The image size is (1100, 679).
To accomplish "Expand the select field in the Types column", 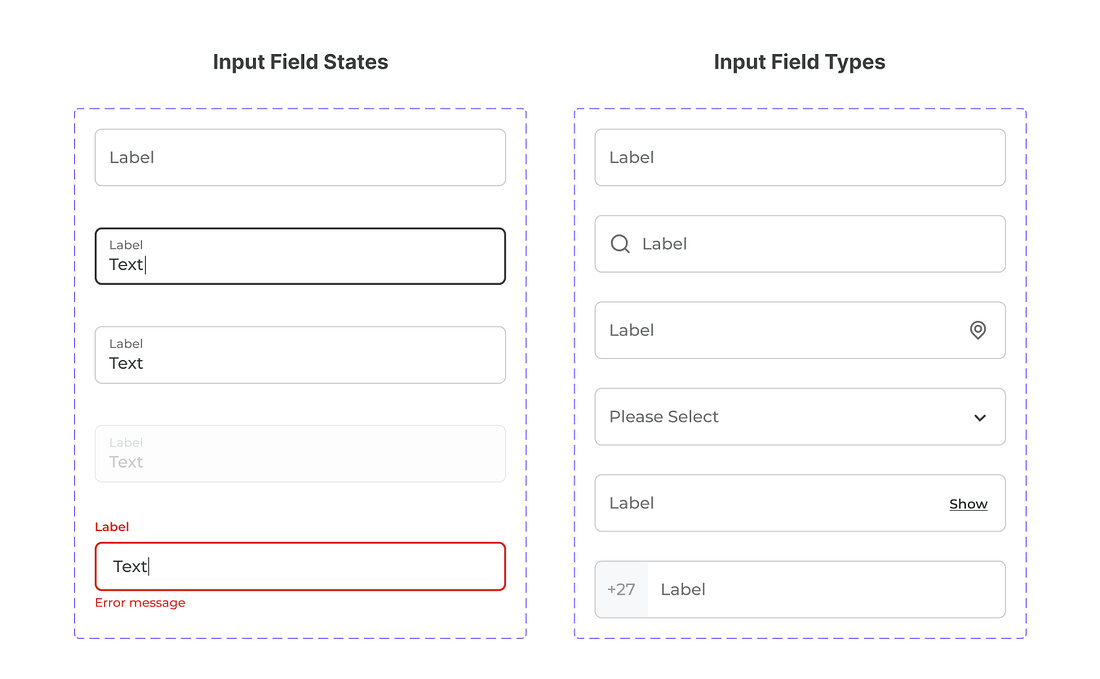I will click(800, 417).
